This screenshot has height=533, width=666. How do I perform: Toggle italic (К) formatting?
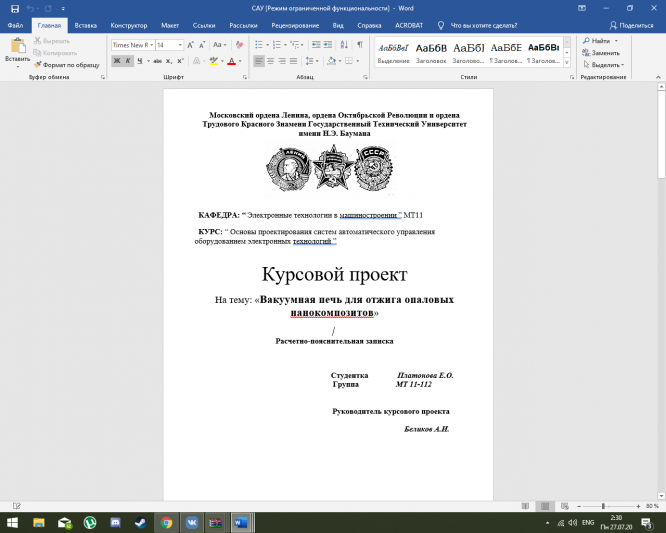(x=128, y=61)
